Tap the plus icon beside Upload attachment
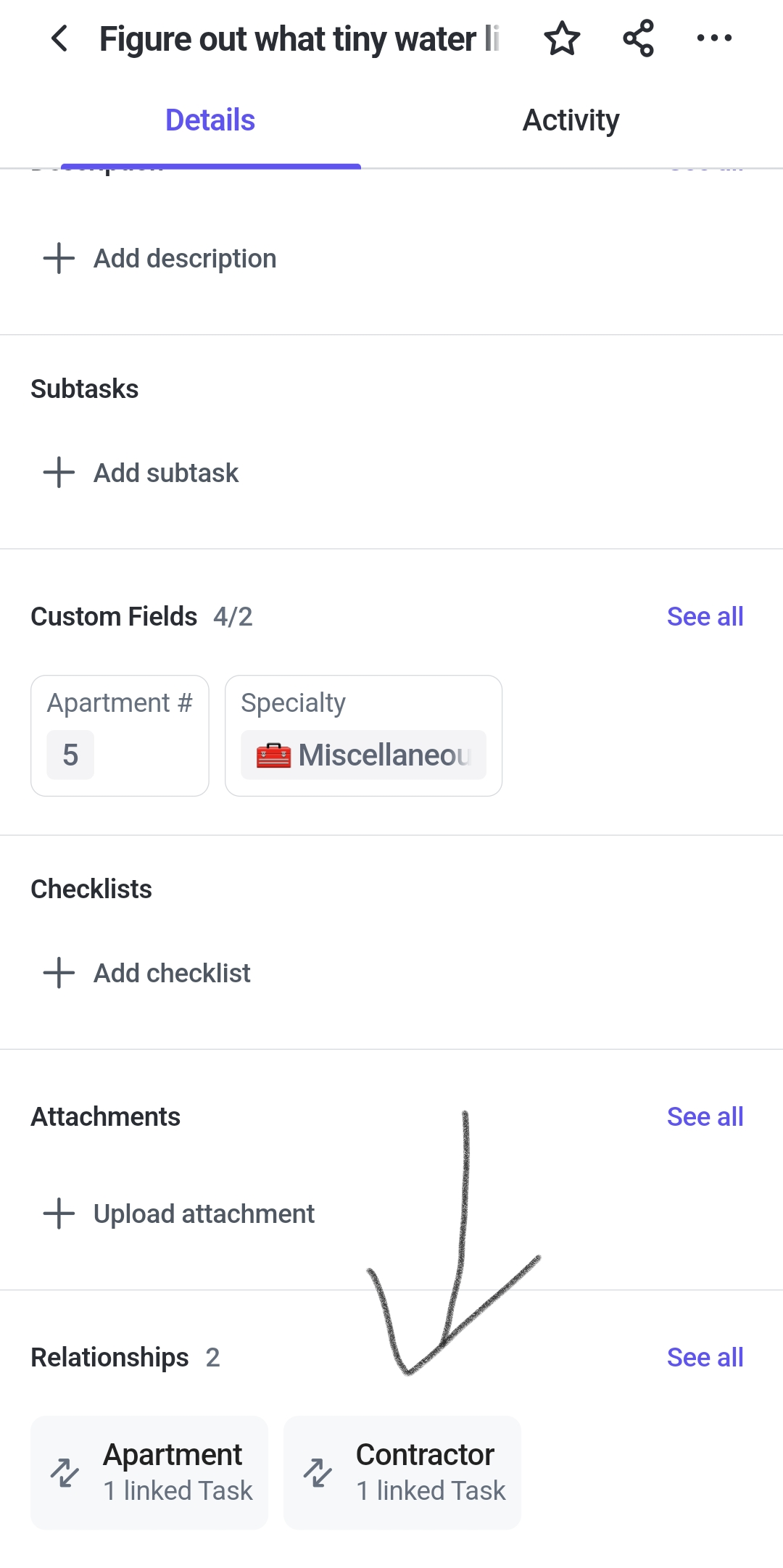The width and height of the screenshot is (783, 1568). tap(59, 1213)
